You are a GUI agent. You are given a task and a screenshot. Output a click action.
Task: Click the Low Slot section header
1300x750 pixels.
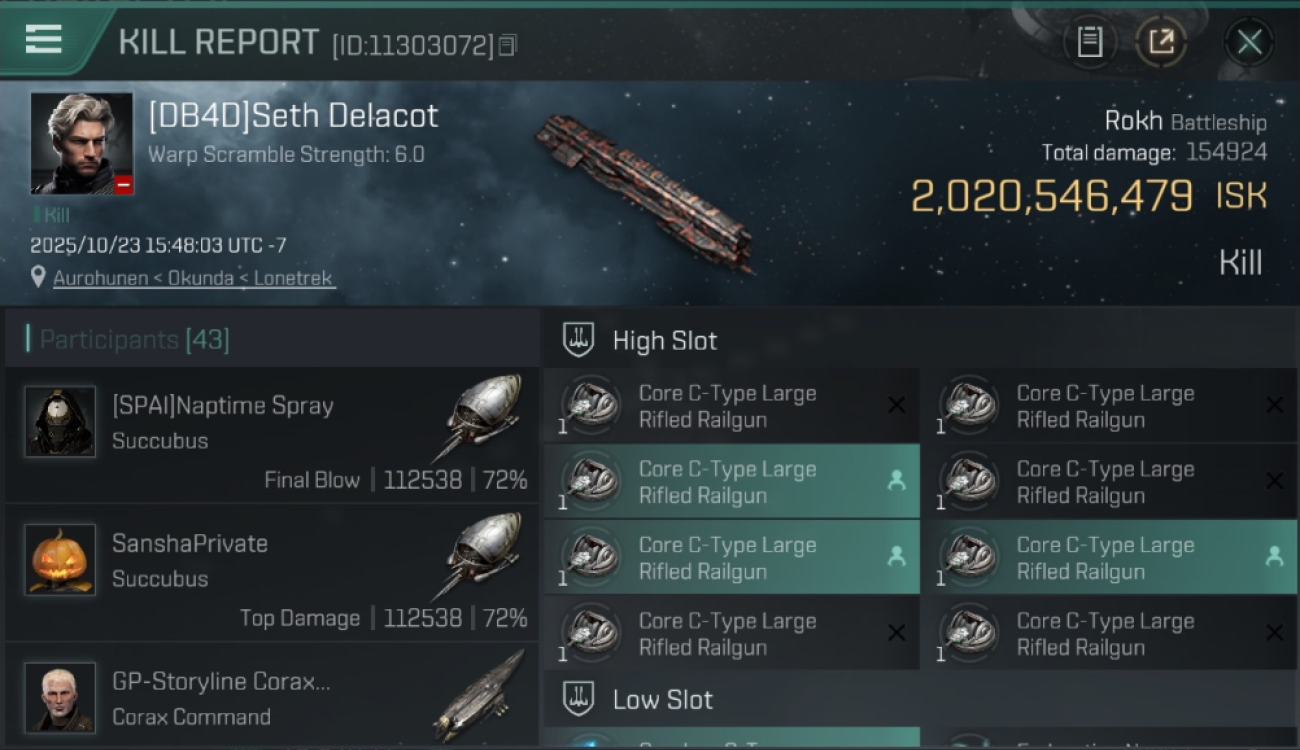click(662, 699)
